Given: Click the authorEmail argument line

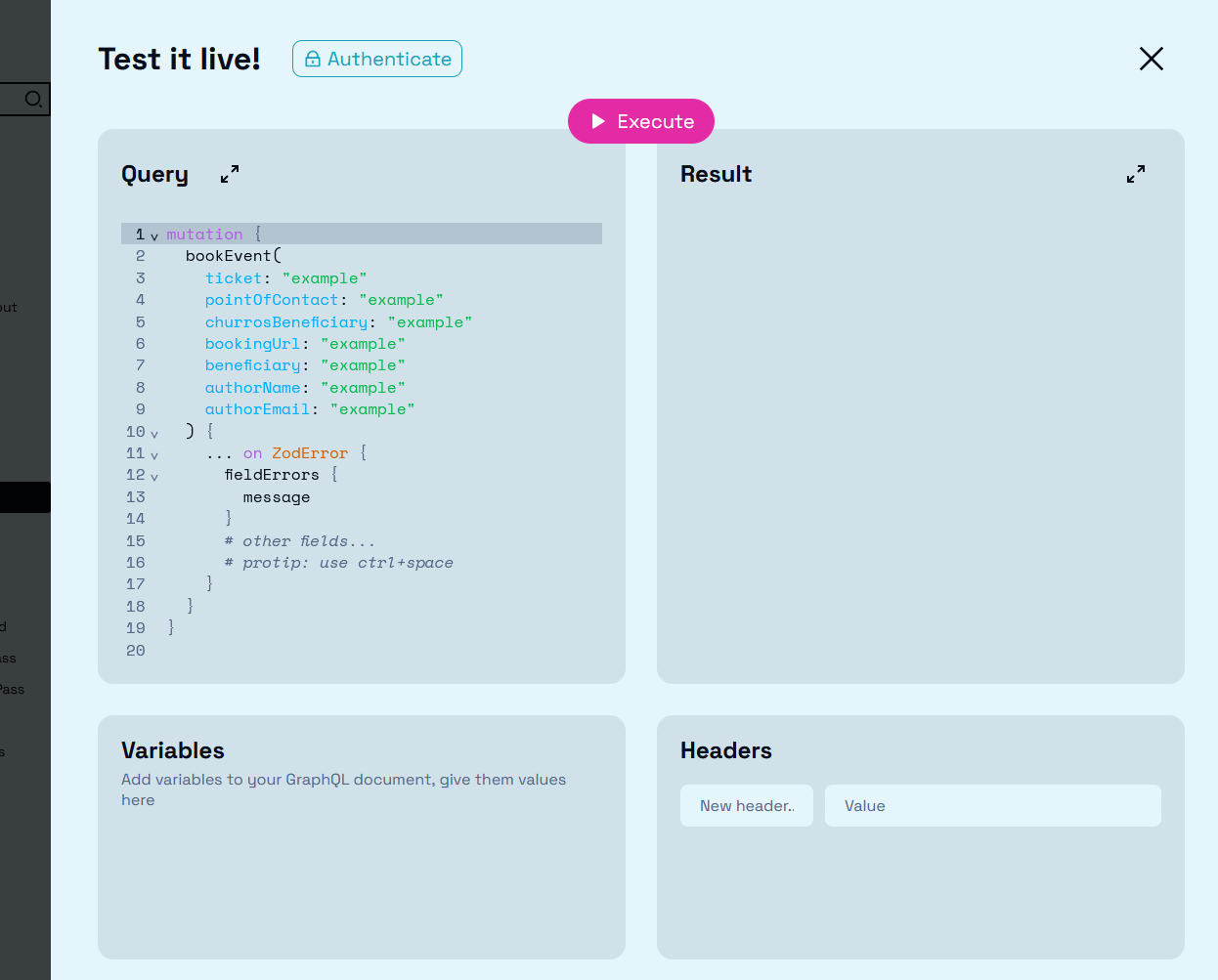Looking at the screenshot, I should [257, 409].
